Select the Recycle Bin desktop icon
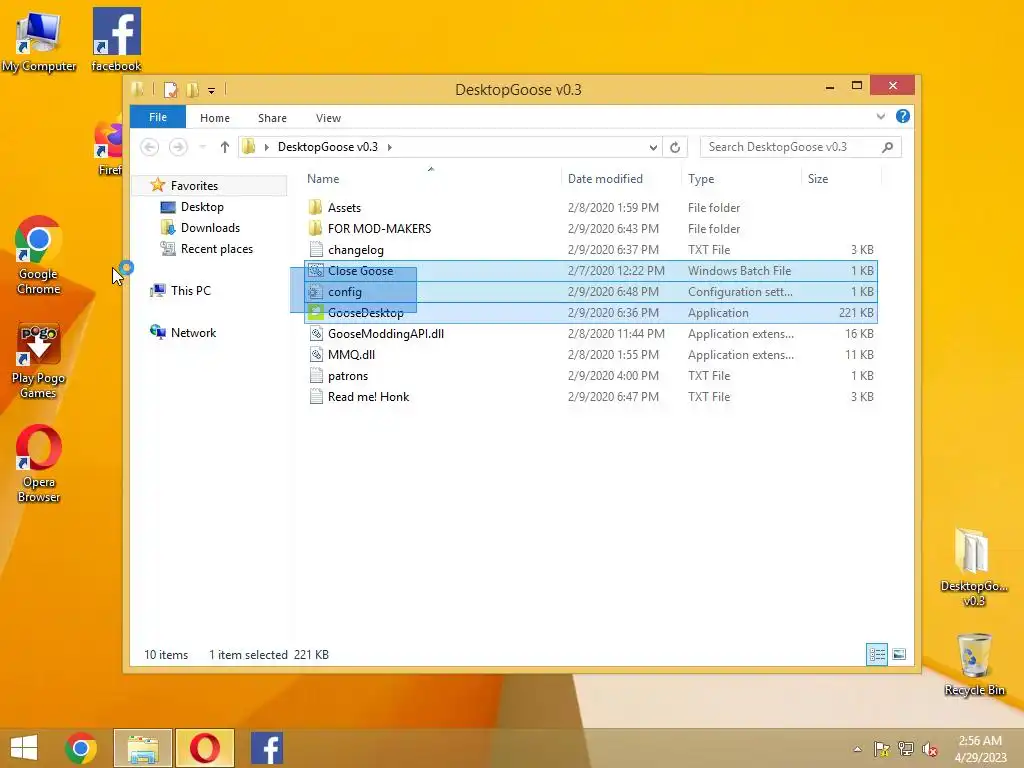Screen dimensions: 1024x768 click(x=974, y=665)
